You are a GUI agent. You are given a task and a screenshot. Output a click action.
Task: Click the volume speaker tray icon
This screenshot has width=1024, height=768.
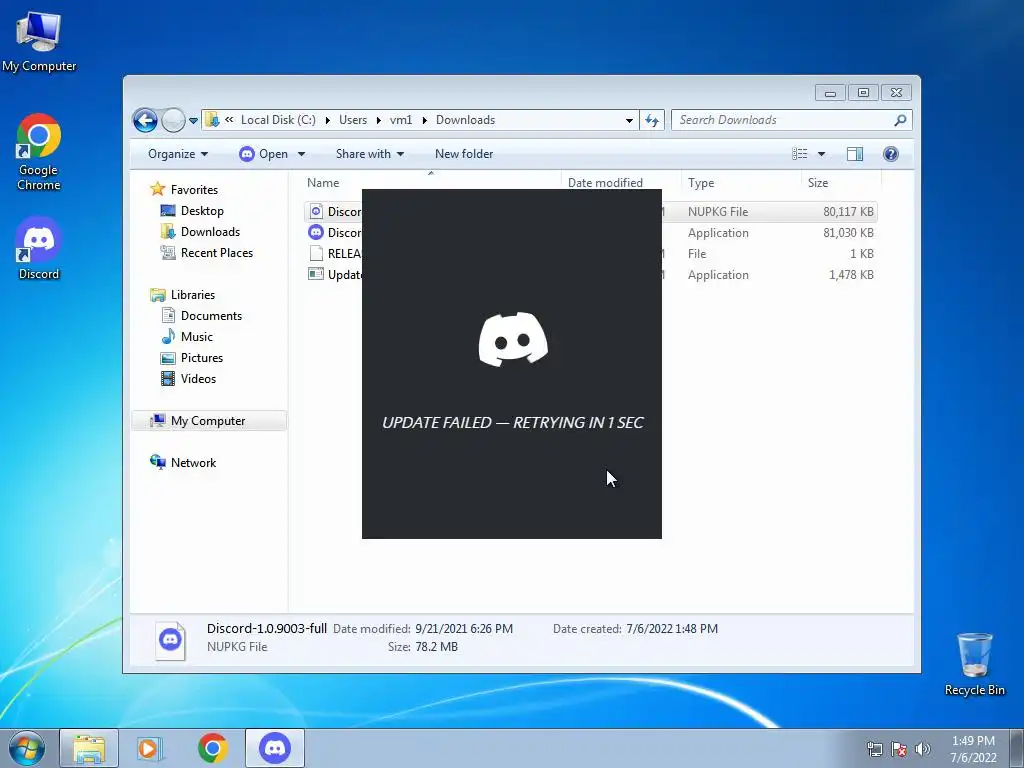pyautogui.click(x=922, y=749)
